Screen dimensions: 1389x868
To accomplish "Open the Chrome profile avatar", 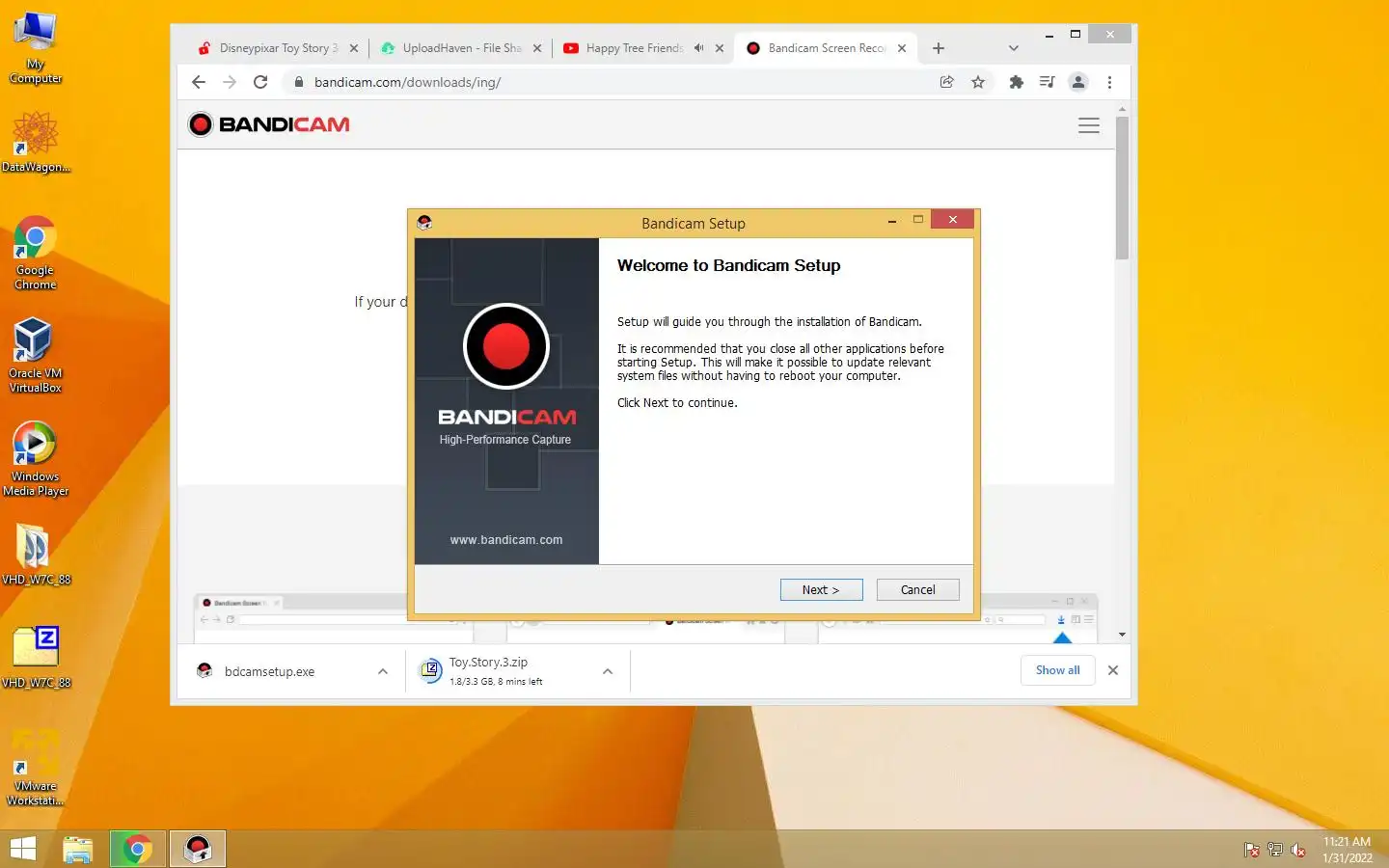I will pyautogui.click(x=1078, y=82).
